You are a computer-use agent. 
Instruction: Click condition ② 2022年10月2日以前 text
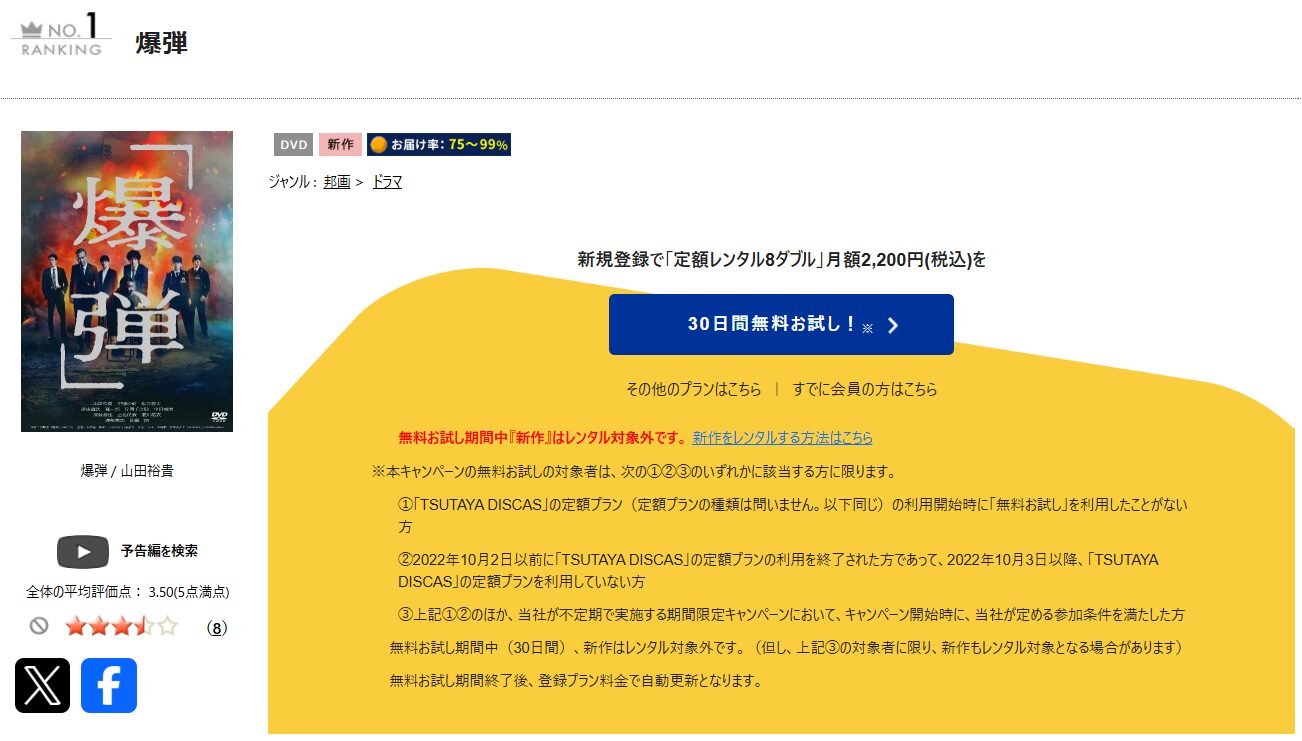(x=778, y=570)
